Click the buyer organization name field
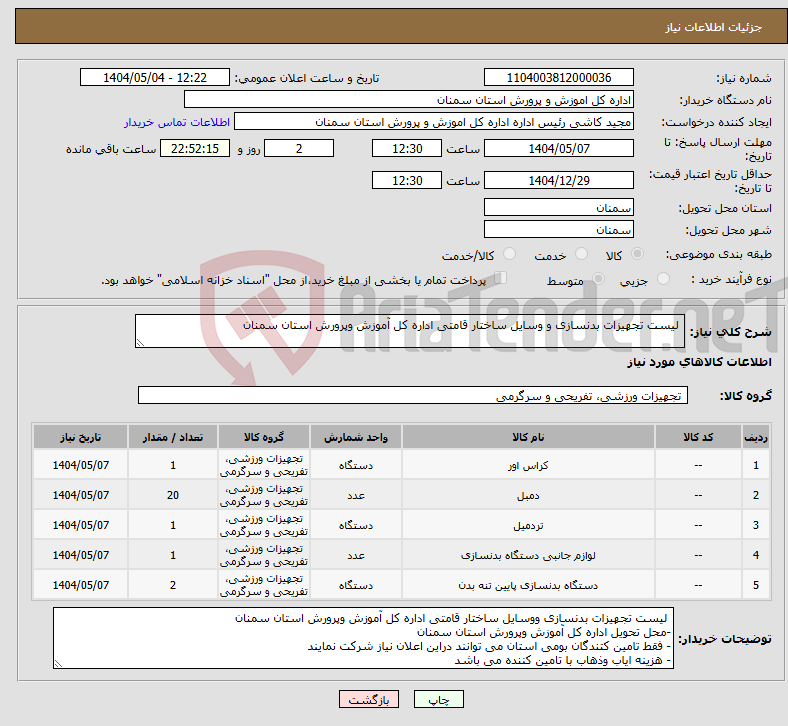This screenshot has width=788, height=726. 409,99
